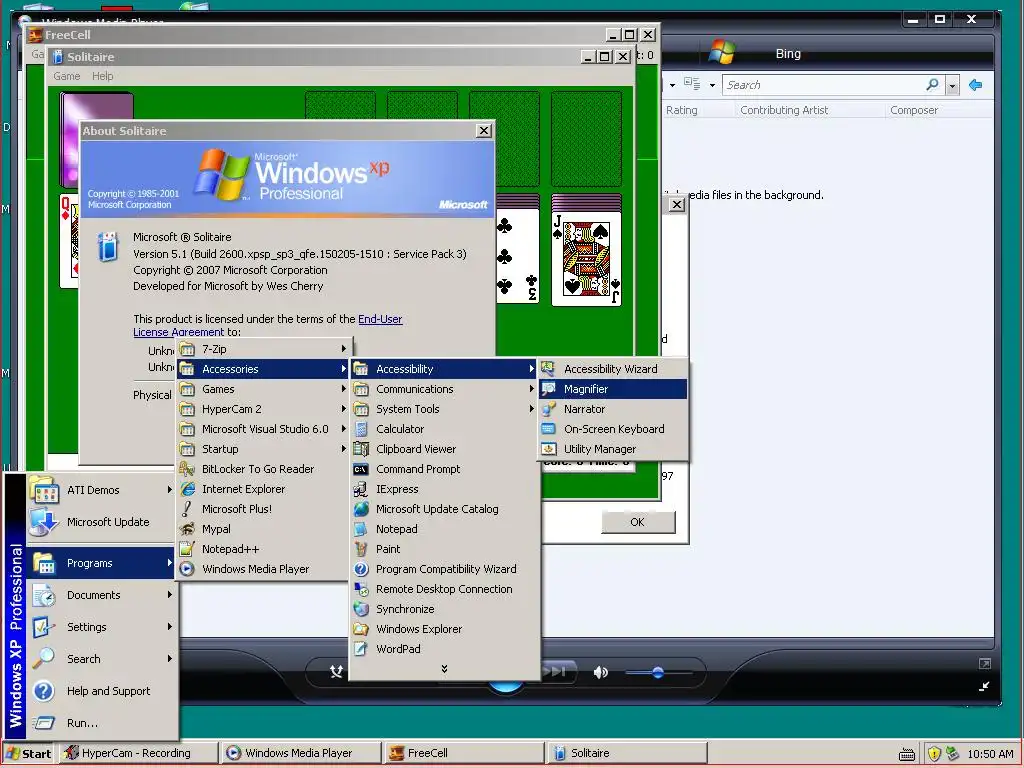The width and height of the screenshot is (1024, 768).
Task: Switch to Solitaire taskbar button
Action: pos(627,754)
